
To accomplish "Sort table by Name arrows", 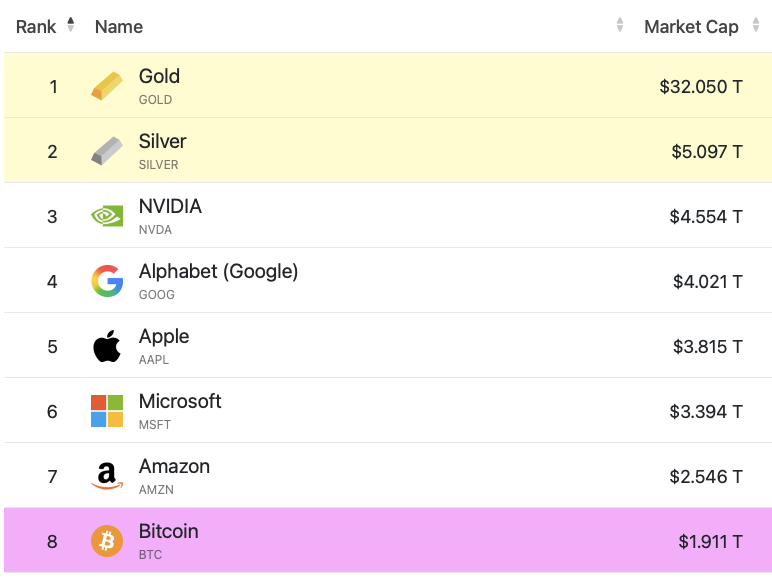I will 620,25.
